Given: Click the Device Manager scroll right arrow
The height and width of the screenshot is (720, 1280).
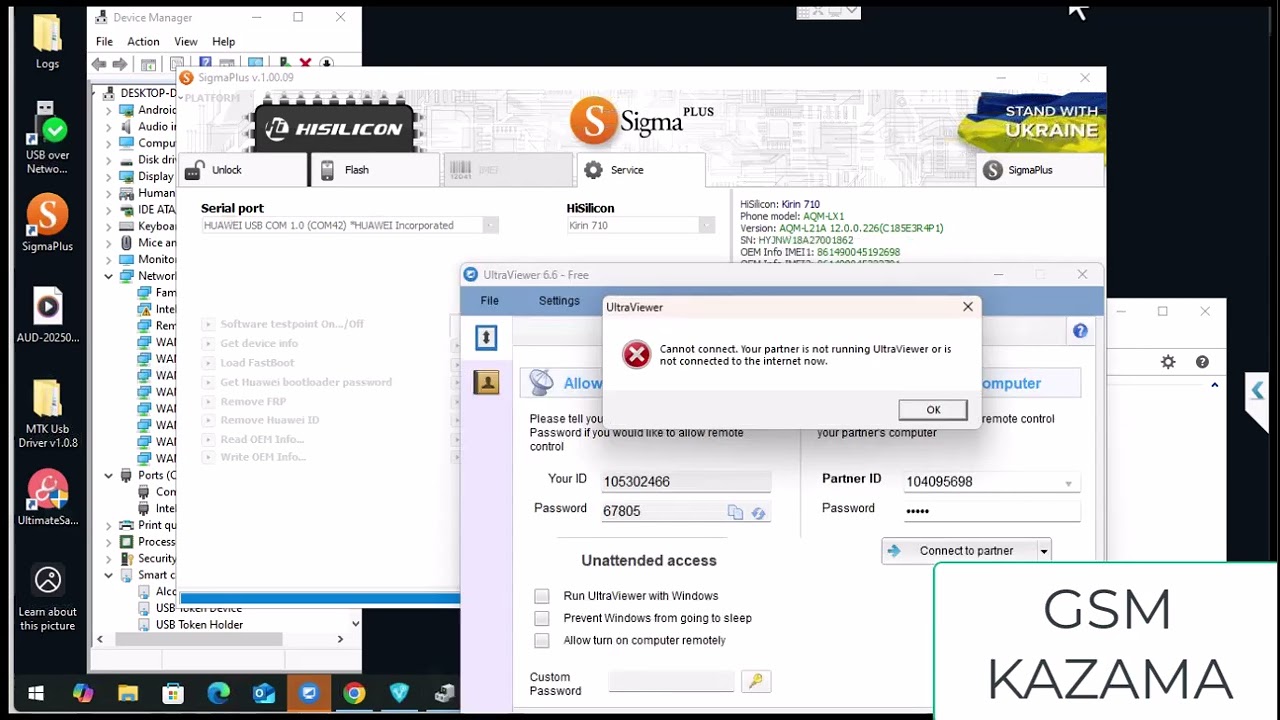Looking at the screenshot, I should pyautogui.click(x=340, y=639).
